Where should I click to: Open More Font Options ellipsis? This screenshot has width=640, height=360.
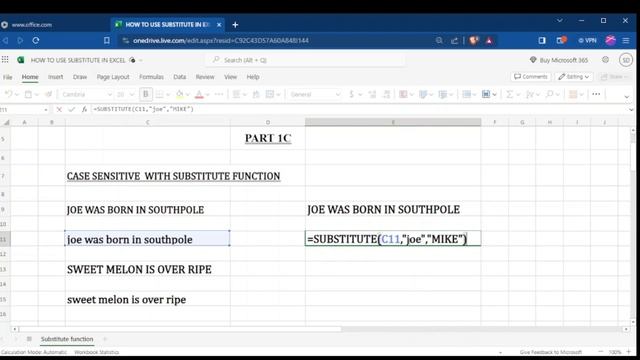coord(219,94)
